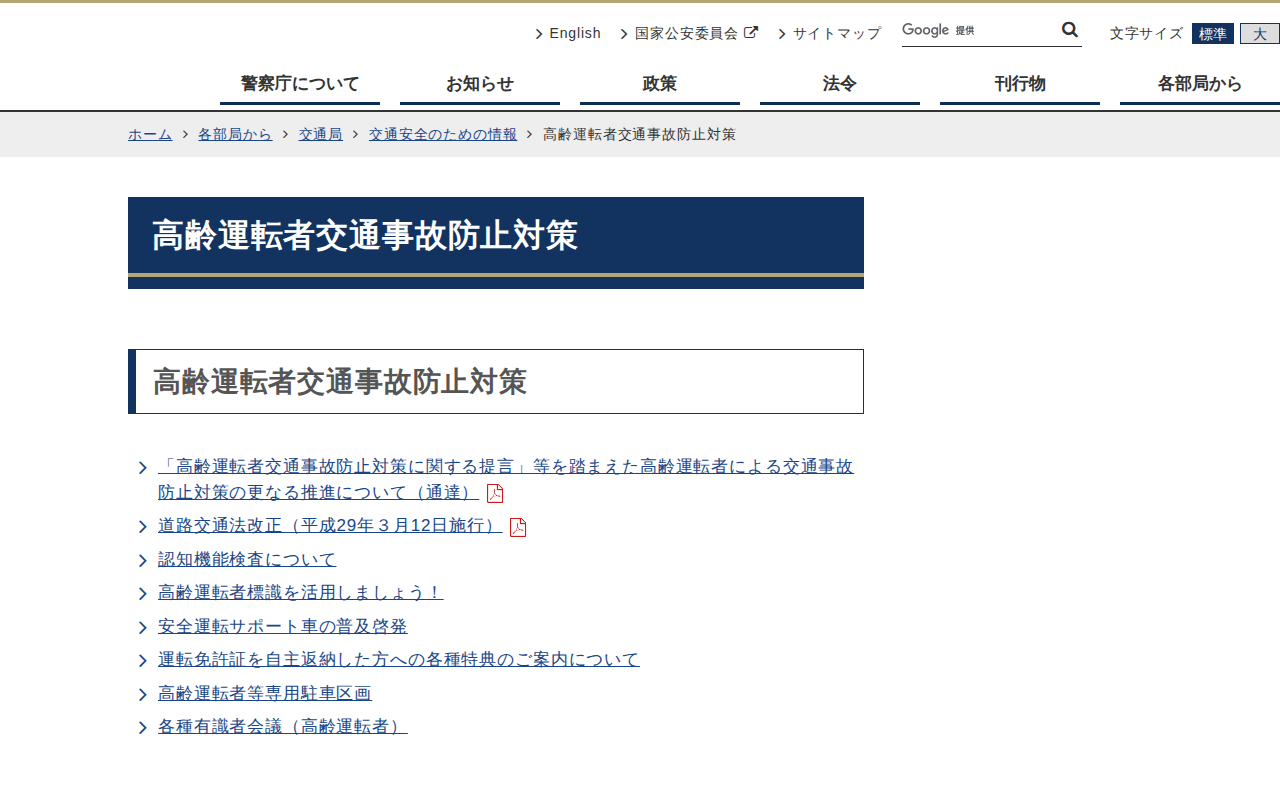Open お知らせ menu
Viewport: 1280px width, 800px height.
point(480,84)
